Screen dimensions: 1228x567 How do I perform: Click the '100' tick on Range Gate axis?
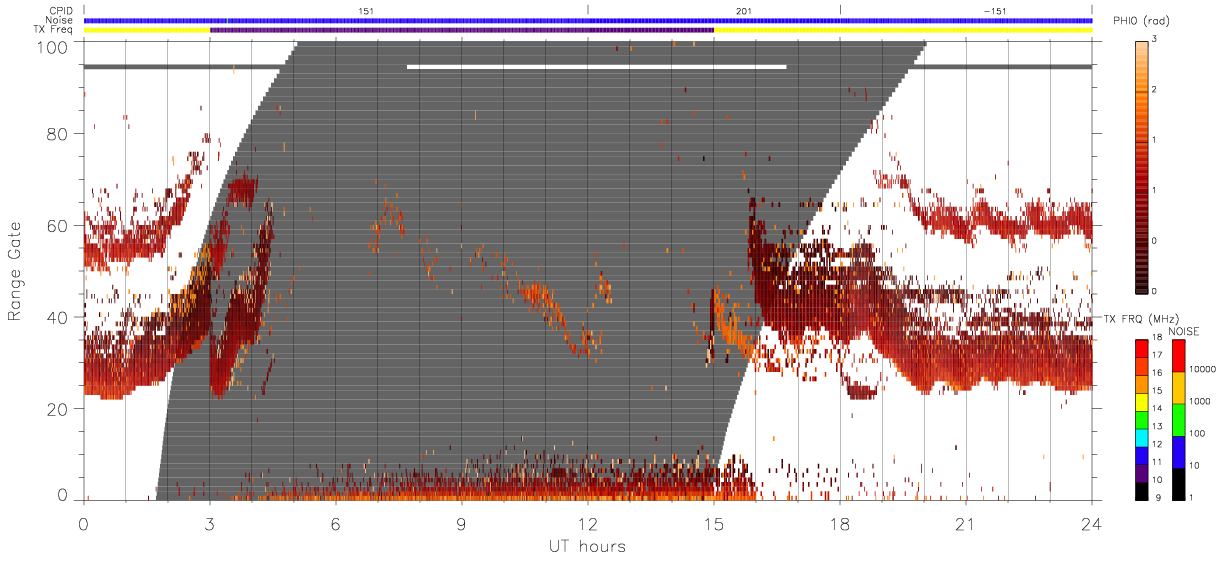[52, 46]
